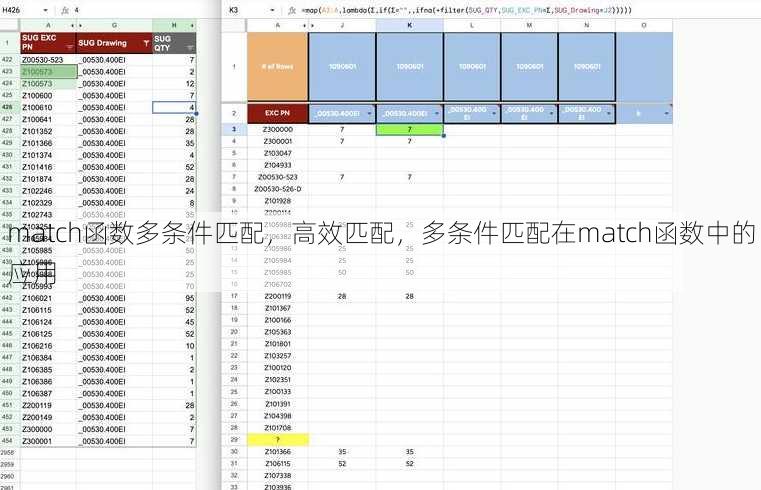Open dropdown in cell L2 drawing selector
761x490 pixels.
click(x=494, y=114)
